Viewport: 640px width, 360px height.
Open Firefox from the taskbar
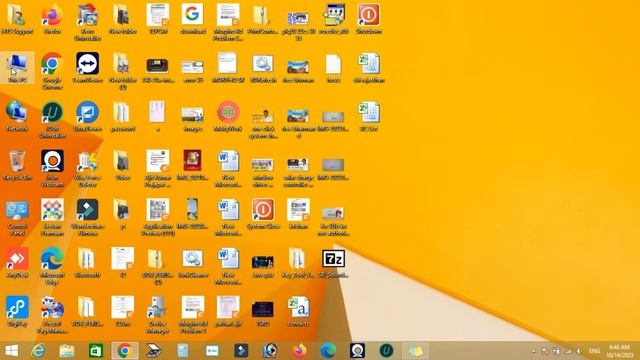(x=299, y=351)
